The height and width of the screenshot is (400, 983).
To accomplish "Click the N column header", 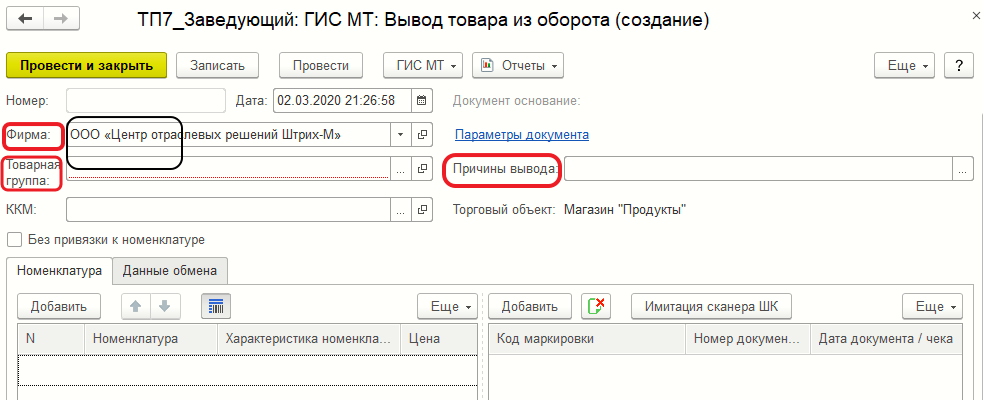I will point(51,339).
